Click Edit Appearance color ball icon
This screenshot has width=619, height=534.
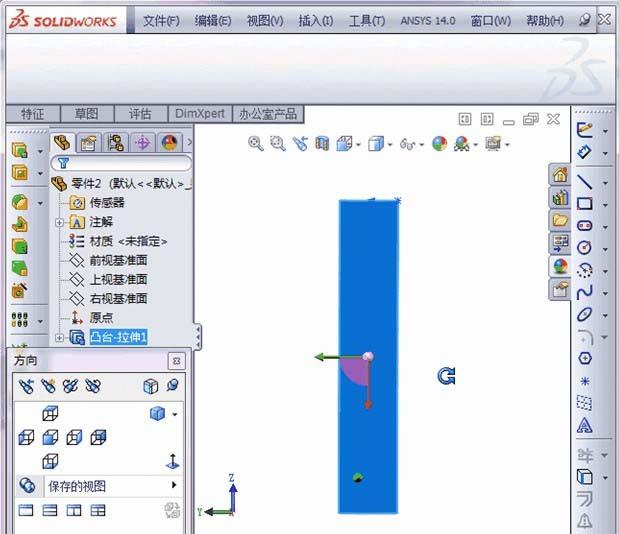click(x=439, y=144)
